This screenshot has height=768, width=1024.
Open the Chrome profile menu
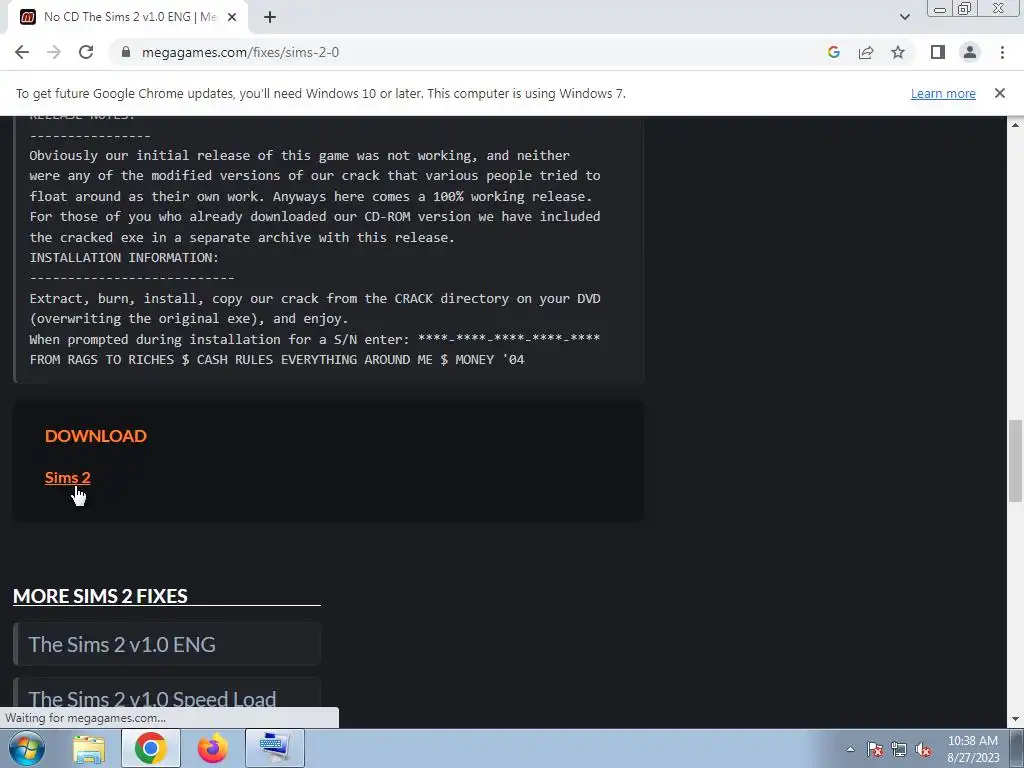click(x=970, y=52)
